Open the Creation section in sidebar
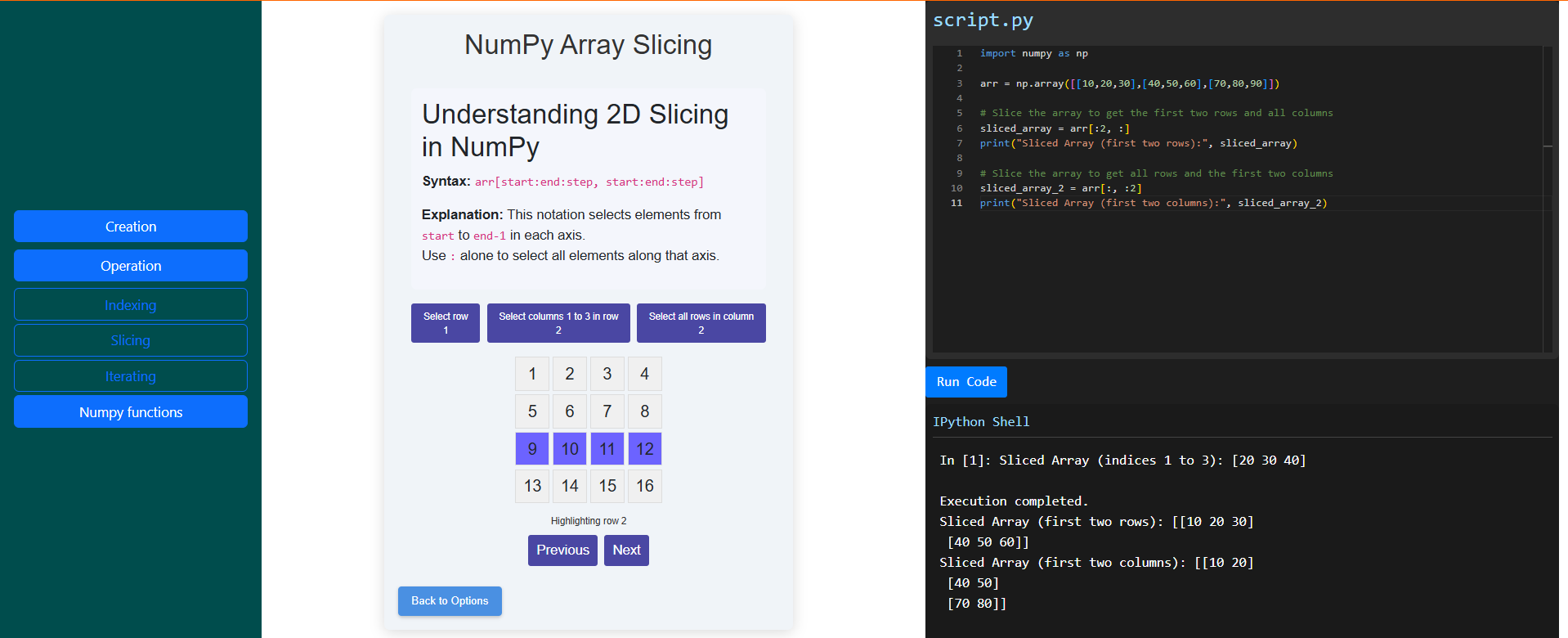 coord(131,227)
